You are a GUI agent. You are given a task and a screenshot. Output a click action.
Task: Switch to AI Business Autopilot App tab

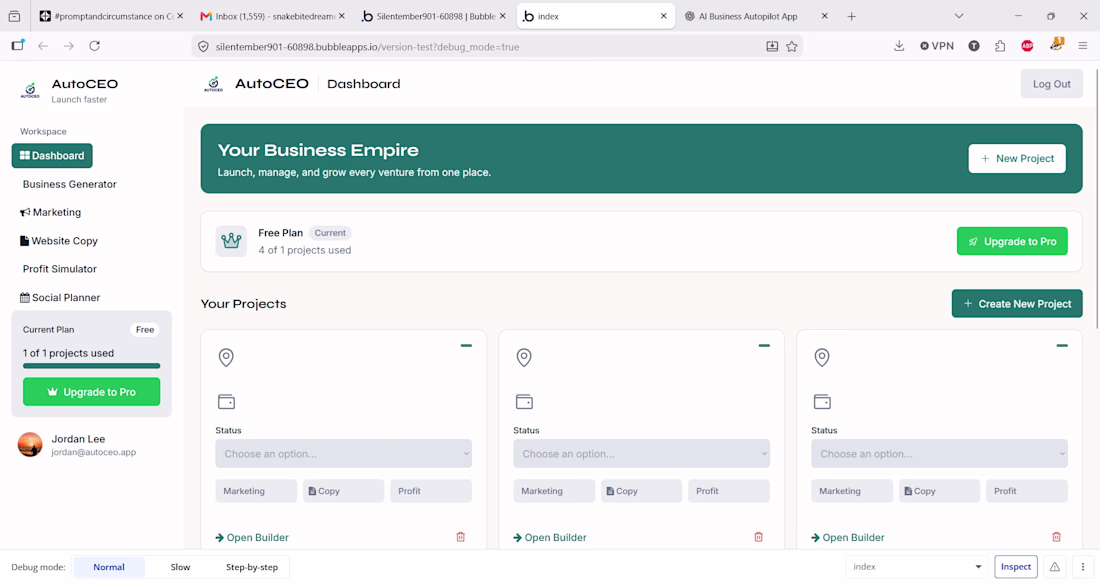[748, 16]
